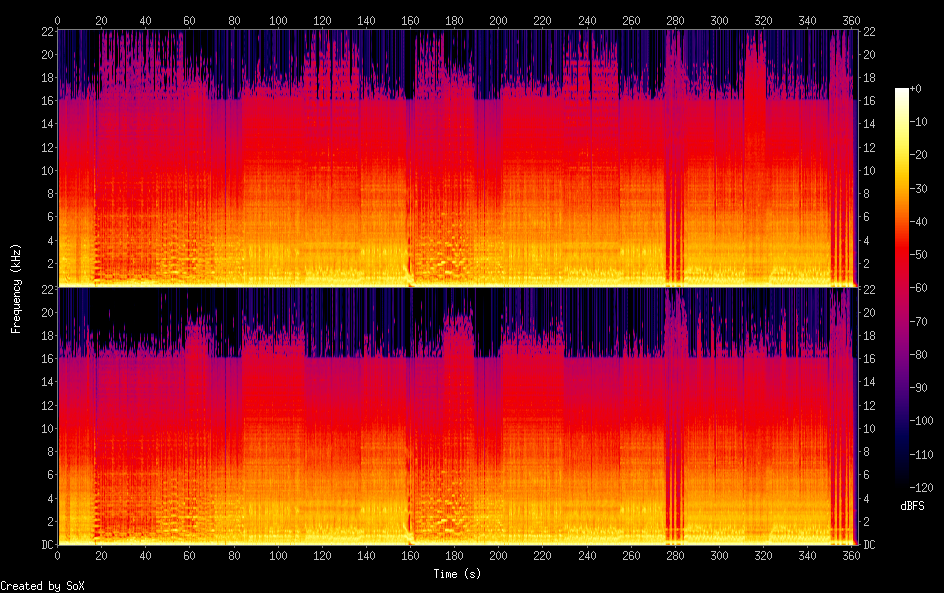Screen dimensions: 944x593
Task: Select the 40 tick on bottom time axis
Action: click(145, 555)
